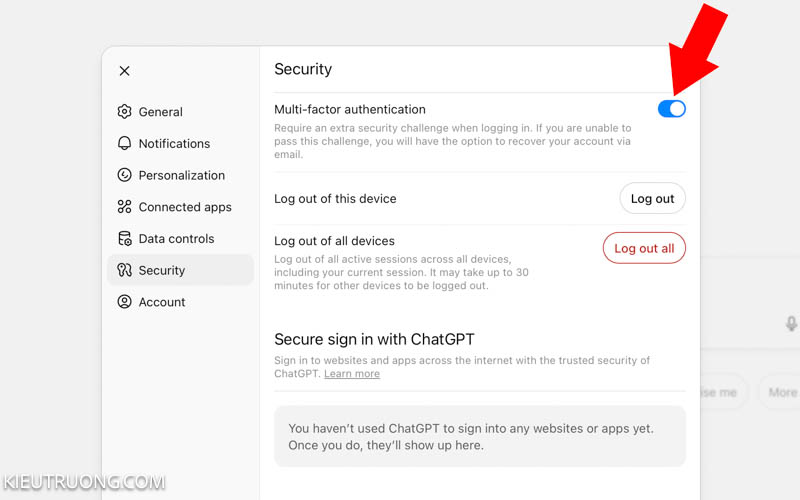Open the General settings tab
The width and height of the screenshot is (800, 500).
161,112
